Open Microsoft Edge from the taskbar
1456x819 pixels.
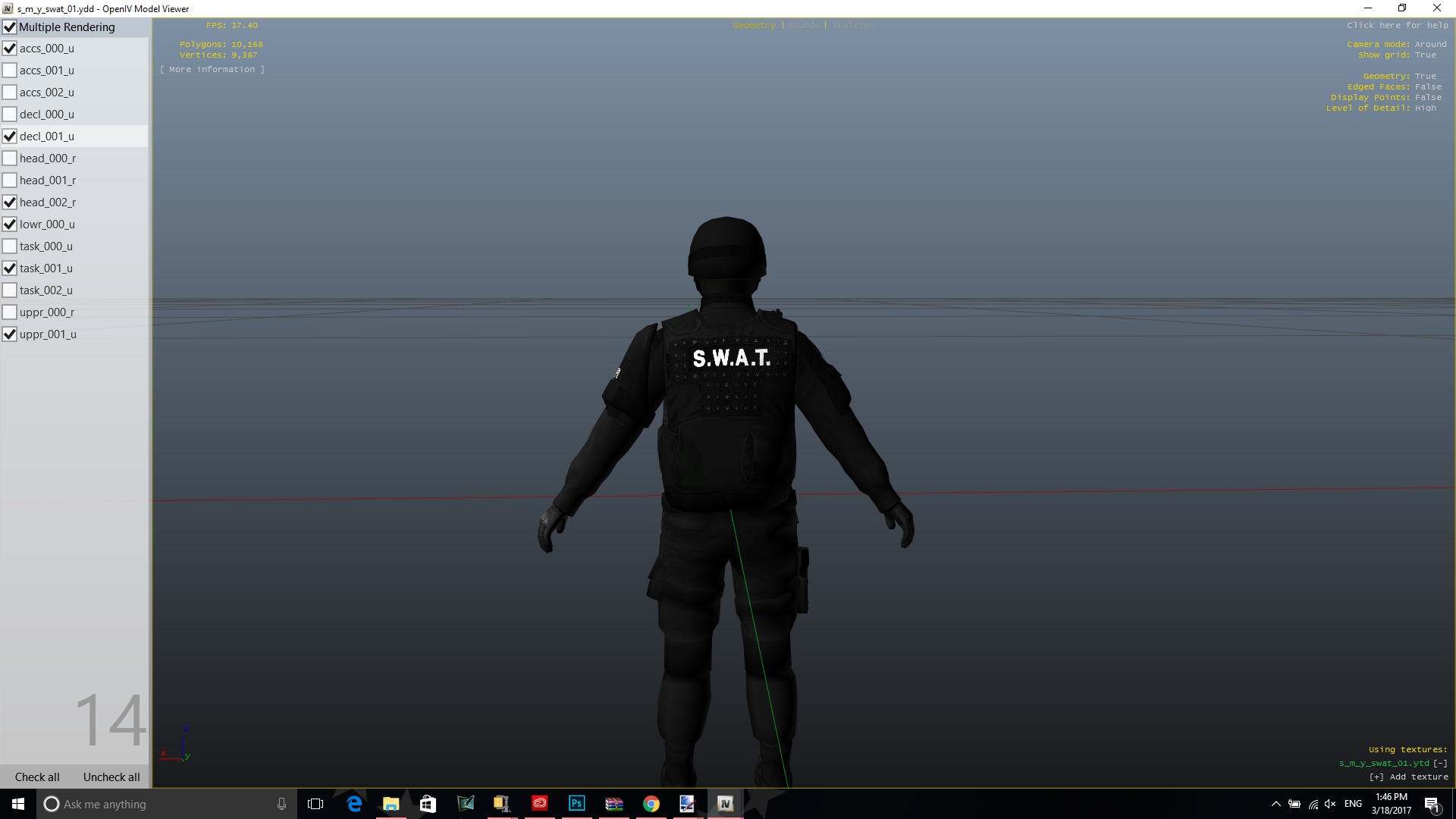(354, 804)
